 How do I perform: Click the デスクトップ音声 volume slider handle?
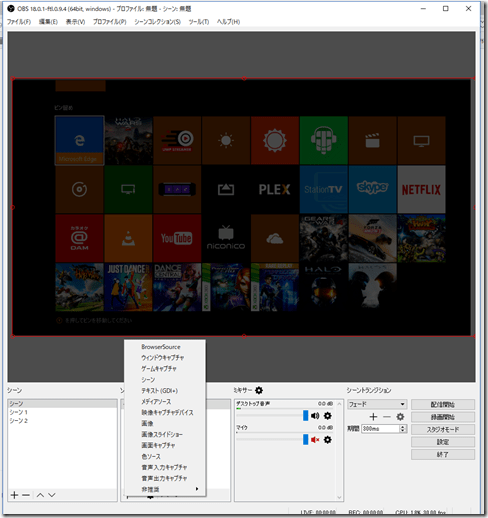point(306,416)
